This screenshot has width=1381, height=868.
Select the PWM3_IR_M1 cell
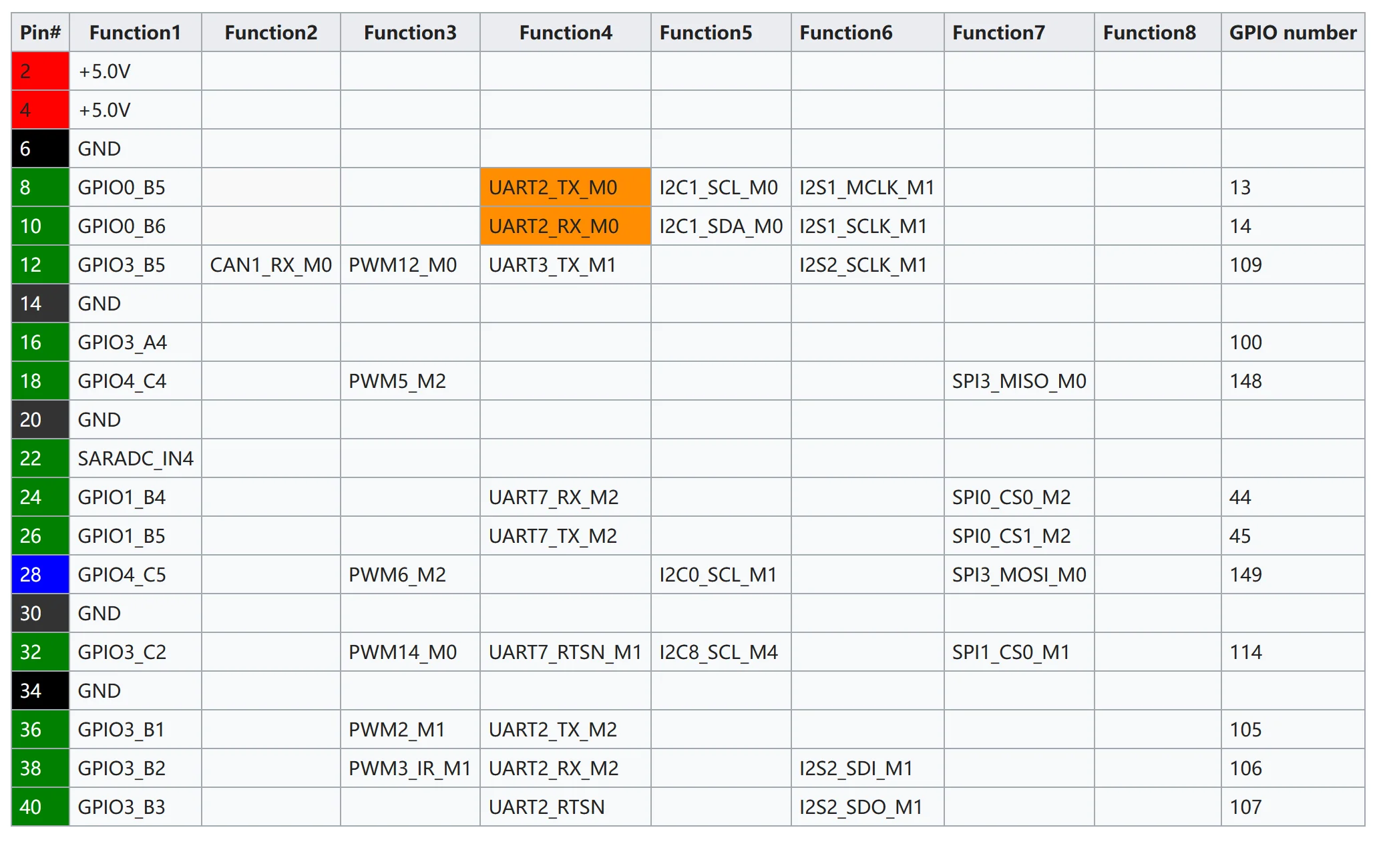tap(409, 769)
